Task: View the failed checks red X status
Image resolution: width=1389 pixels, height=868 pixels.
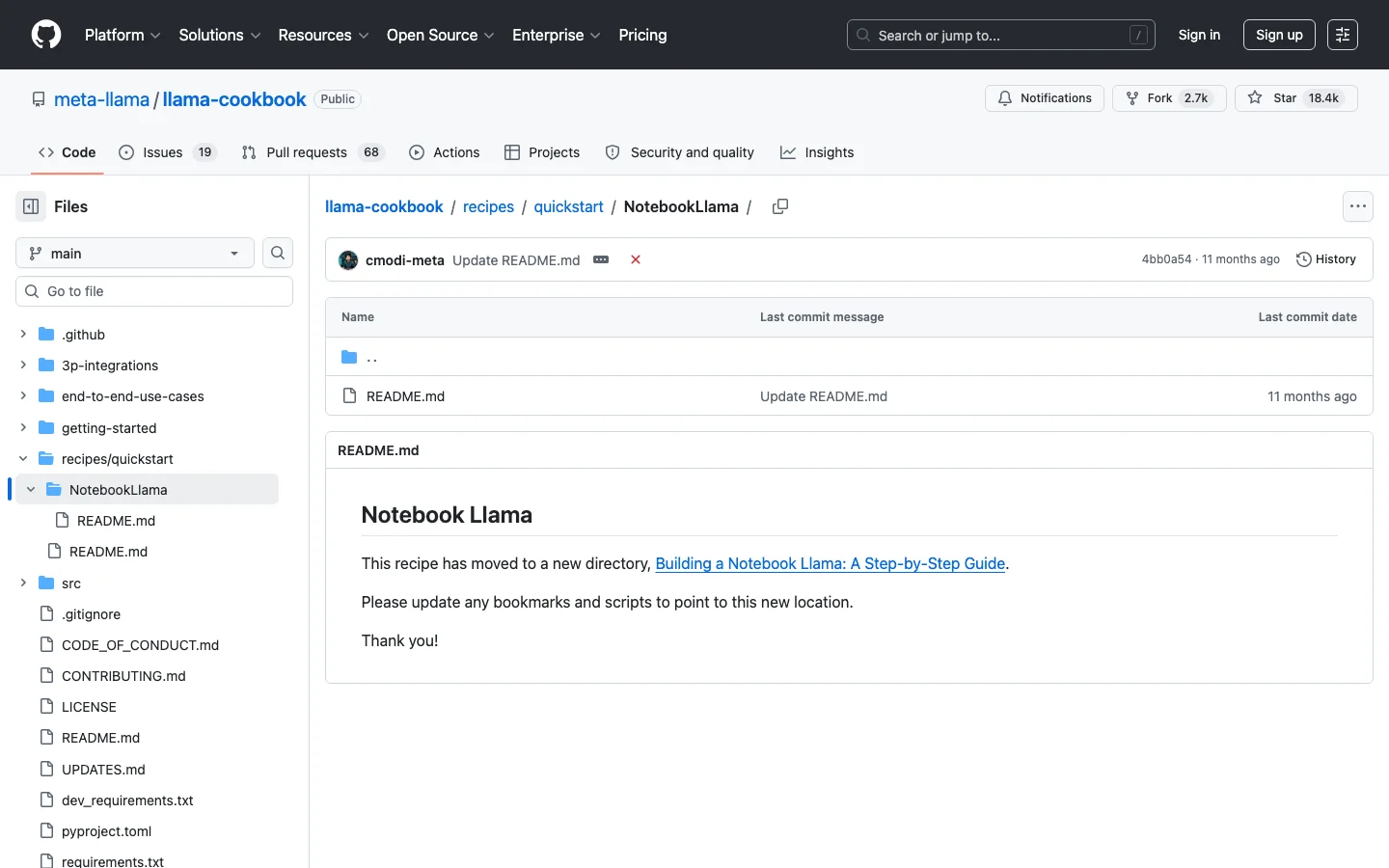Action: click(x=636, y=259)
